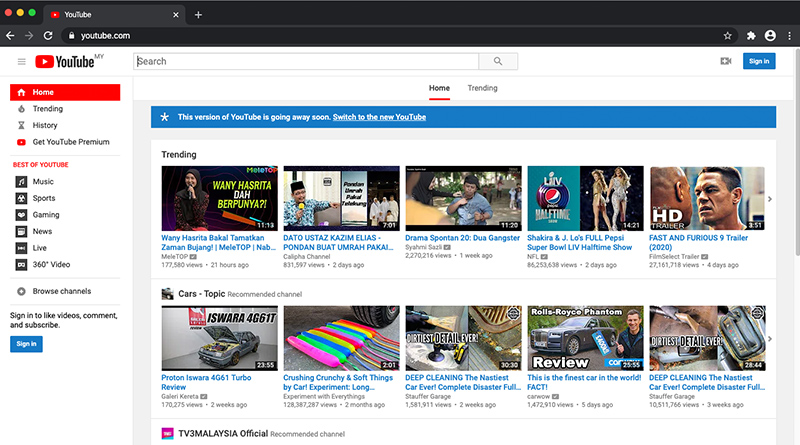Click the Sports category icon
The height and width of the screenshot is (445, 800).
click(21, 198)
